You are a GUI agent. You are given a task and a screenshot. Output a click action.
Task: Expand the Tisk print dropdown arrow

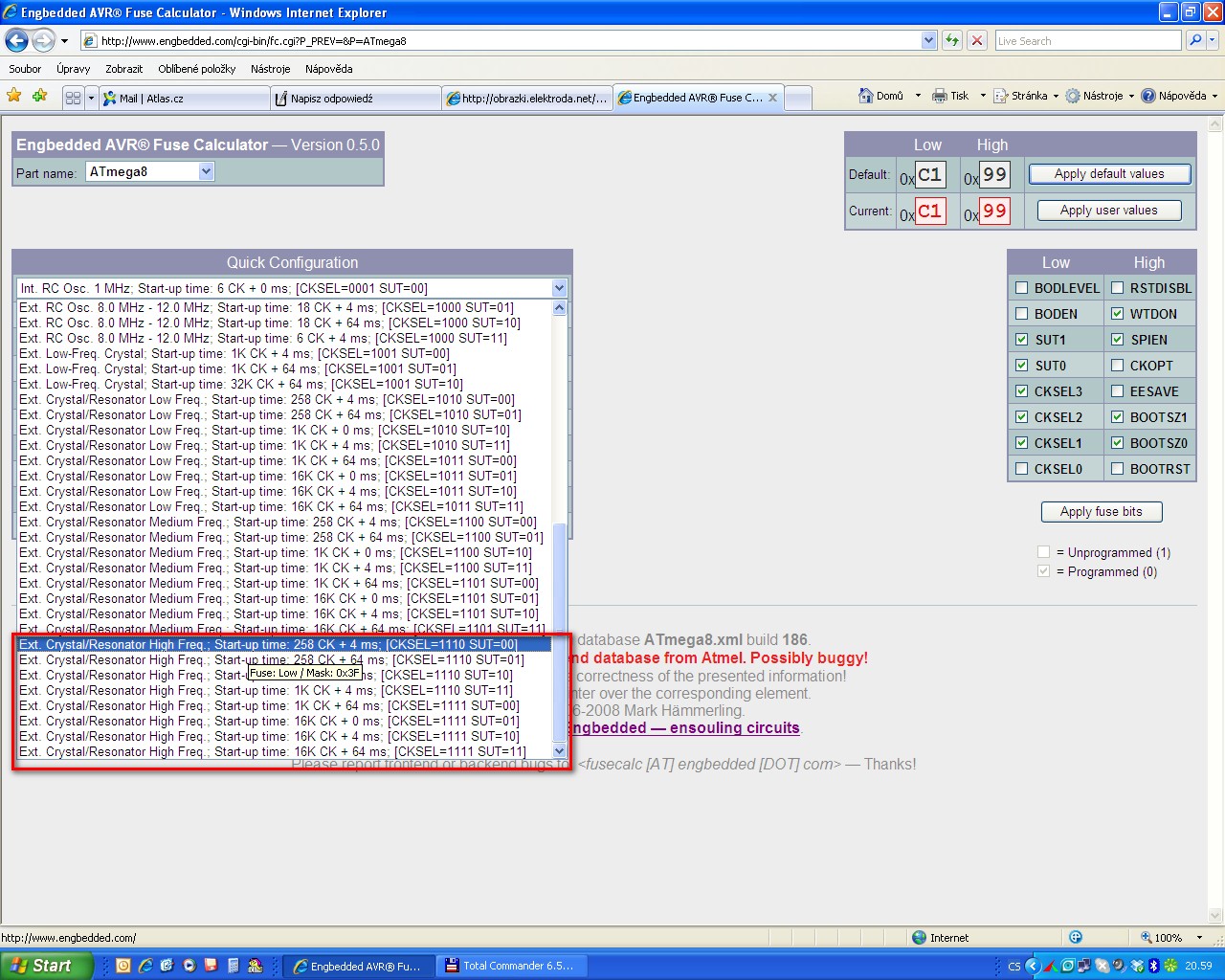(982, 96)
